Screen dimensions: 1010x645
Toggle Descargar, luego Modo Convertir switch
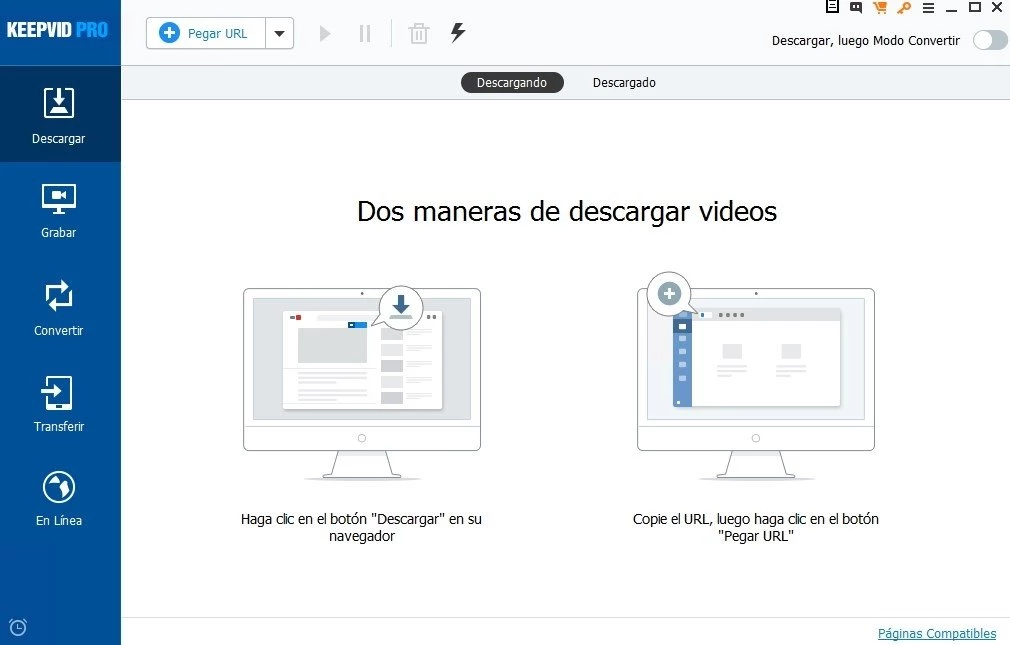click(x=989, y=40)
